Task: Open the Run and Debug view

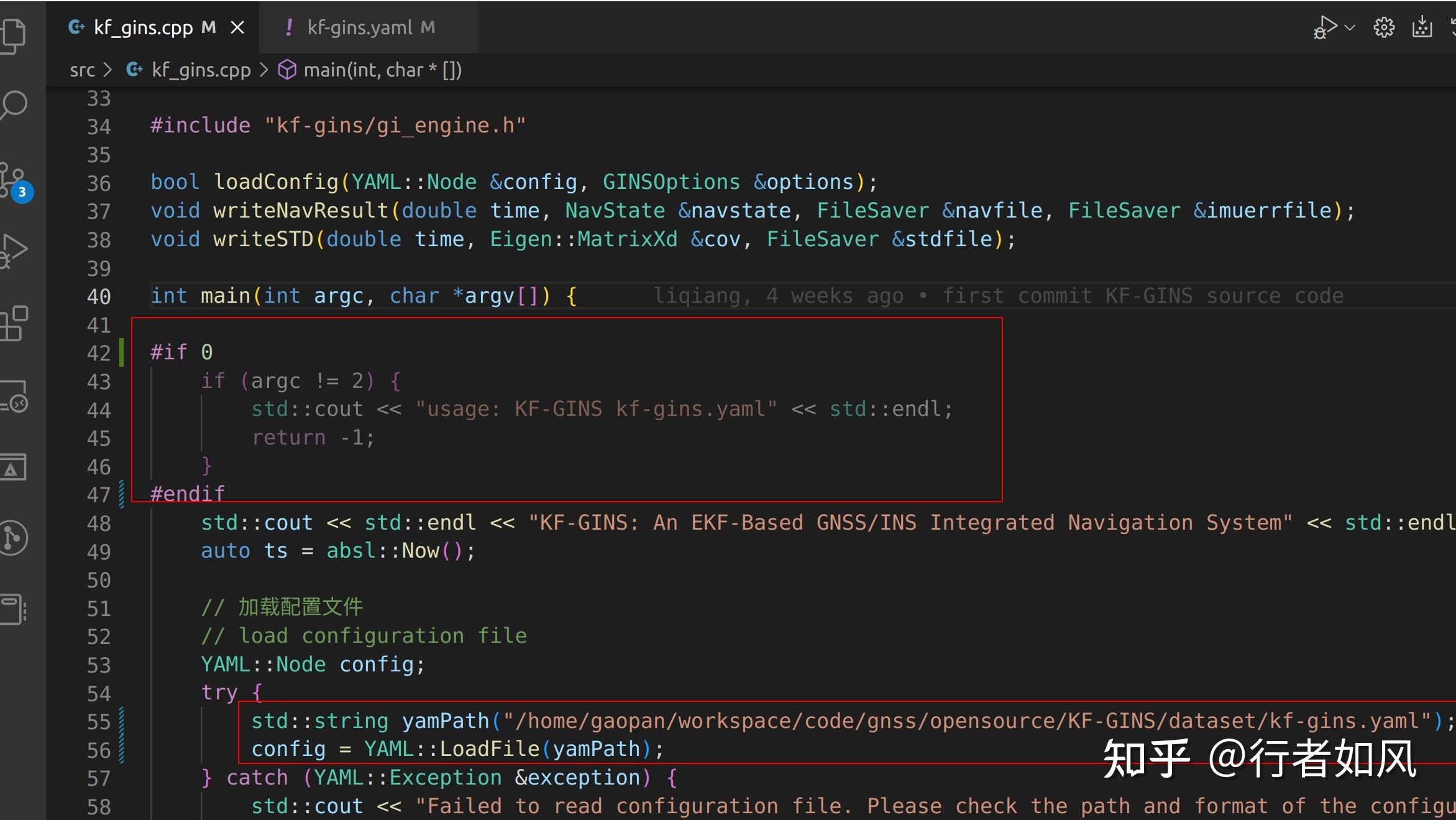Action: click(x=14, y=251)
